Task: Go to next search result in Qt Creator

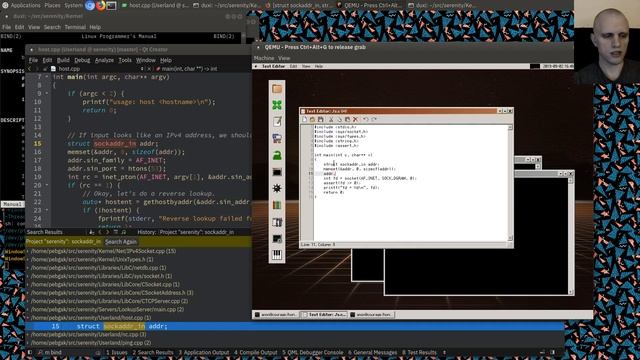Action: [x=108, y=232]
